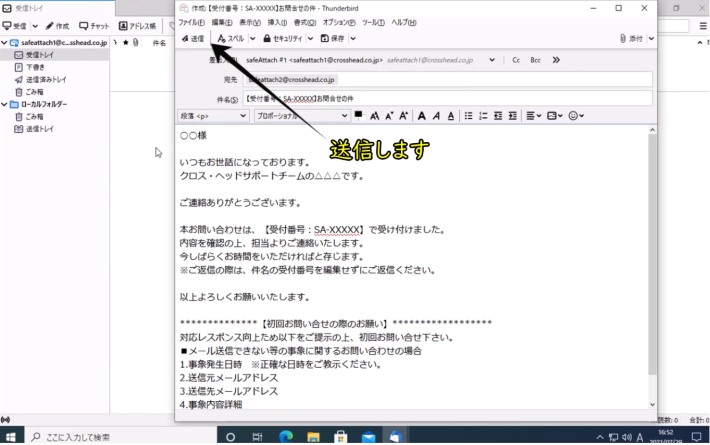Expand the 添付 dropdown arrow
The width and height of the screenshot is (710, 445).
(651, 38)
